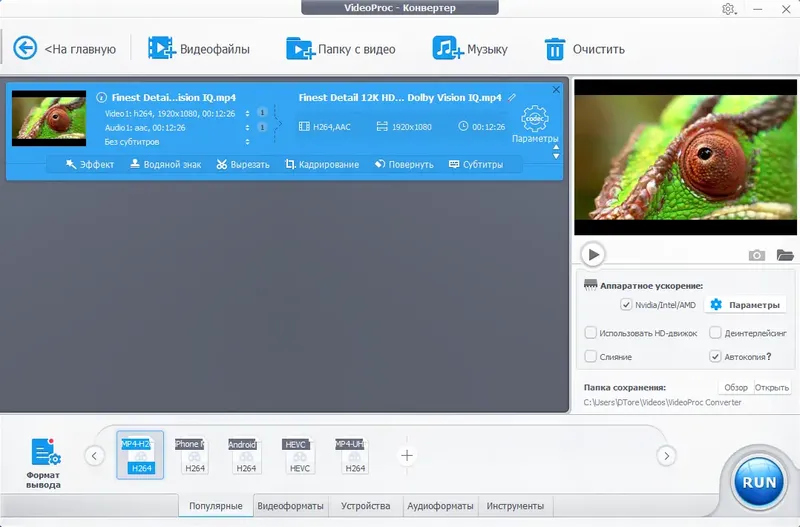Start conversion with the RUN button

pos(759,482)
